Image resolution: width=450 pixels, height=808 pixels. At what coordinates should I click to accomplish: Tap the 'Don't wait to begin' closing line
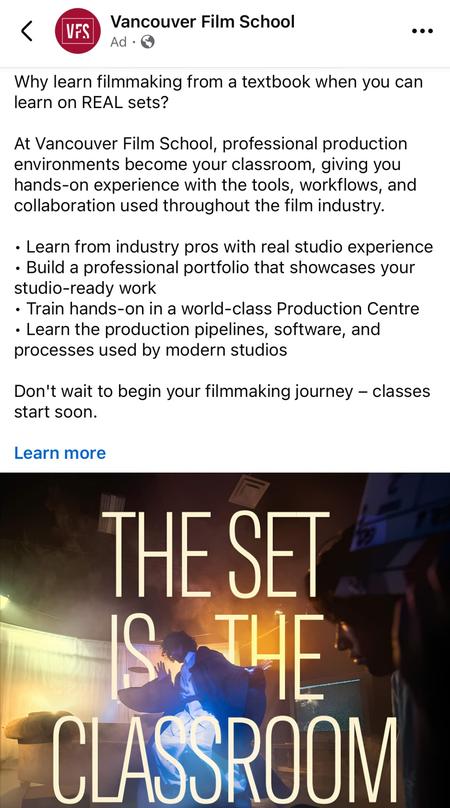pyautogui.click(x=222, y=401)
